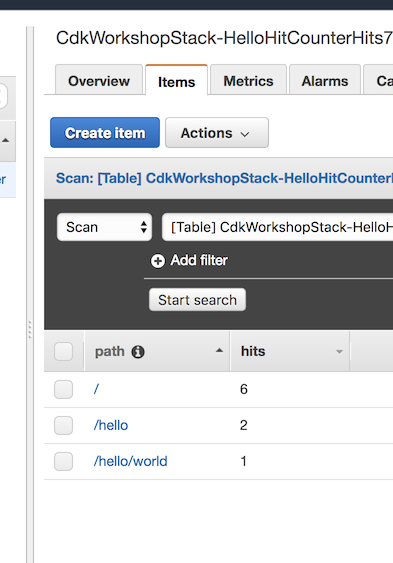
Task: Check the box for the / row
Action: tap(64, 389)
